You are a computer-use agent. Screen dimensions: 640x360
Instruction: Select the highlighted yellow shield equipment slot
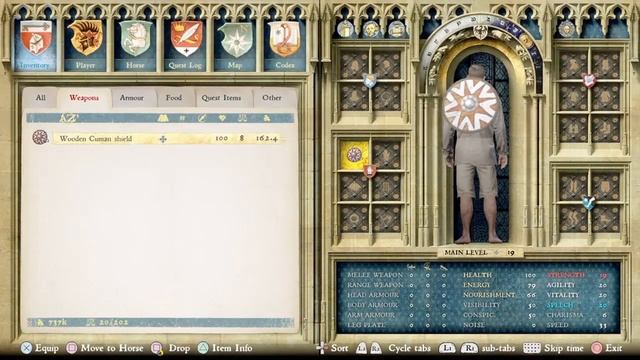pos(354,155)
